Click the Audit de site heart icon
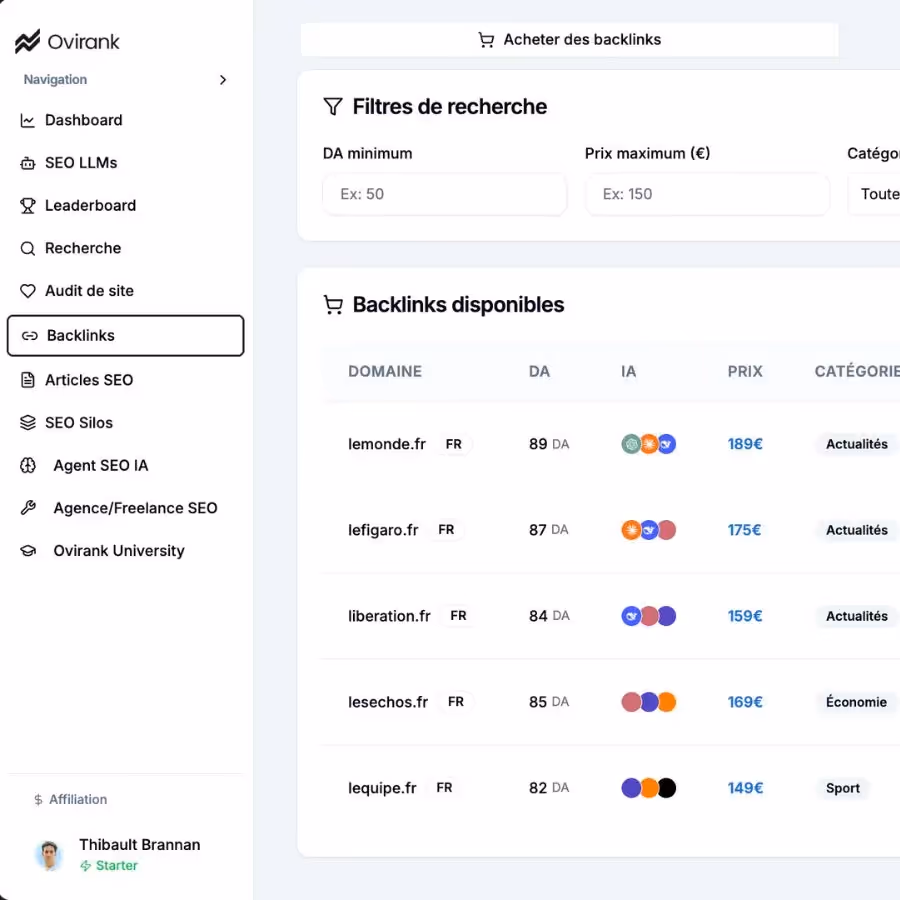The image size is (900, 900). [28, 291]
